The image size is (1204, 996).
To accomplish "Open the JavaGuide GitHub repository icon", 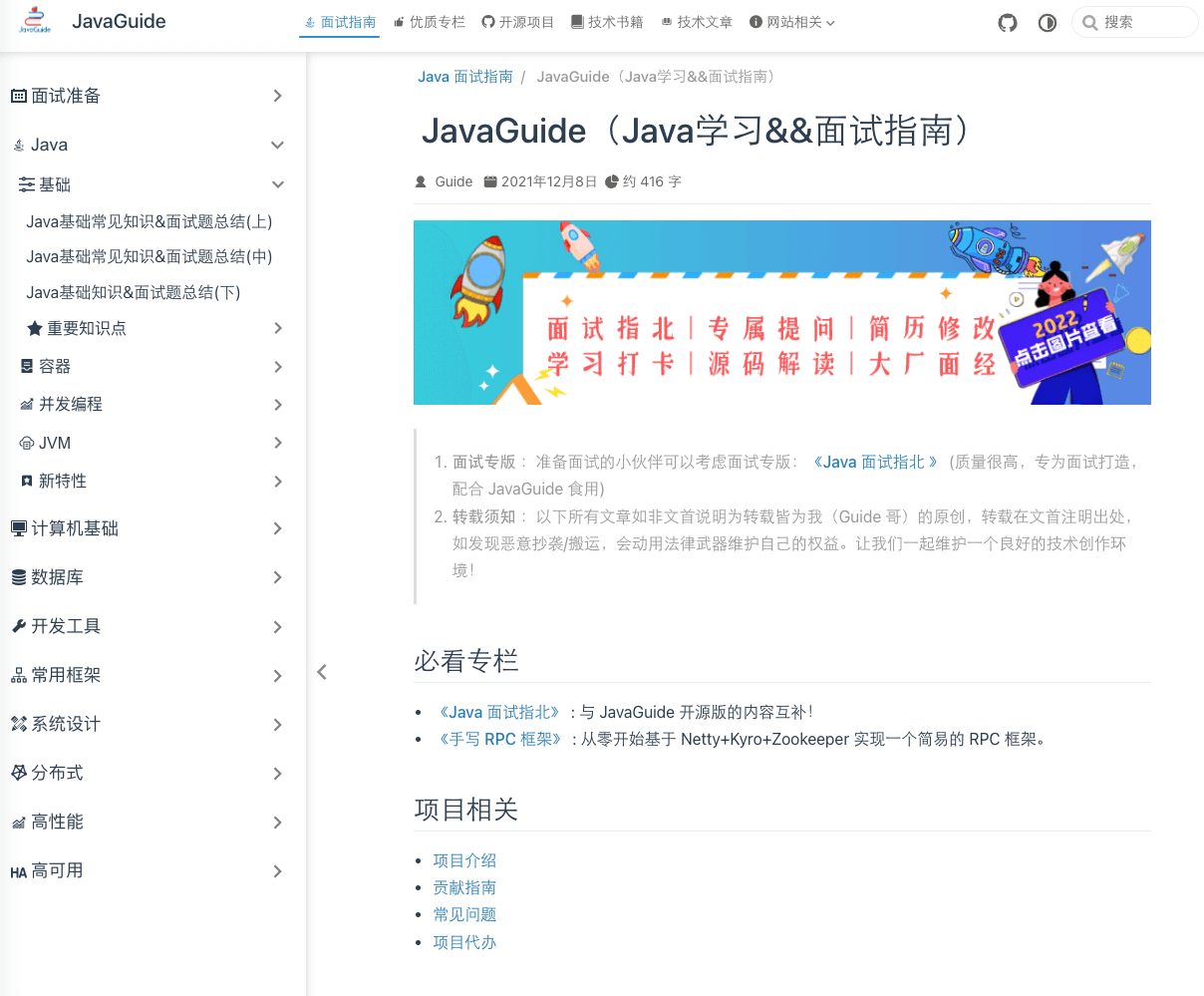I will (1007, 22).
